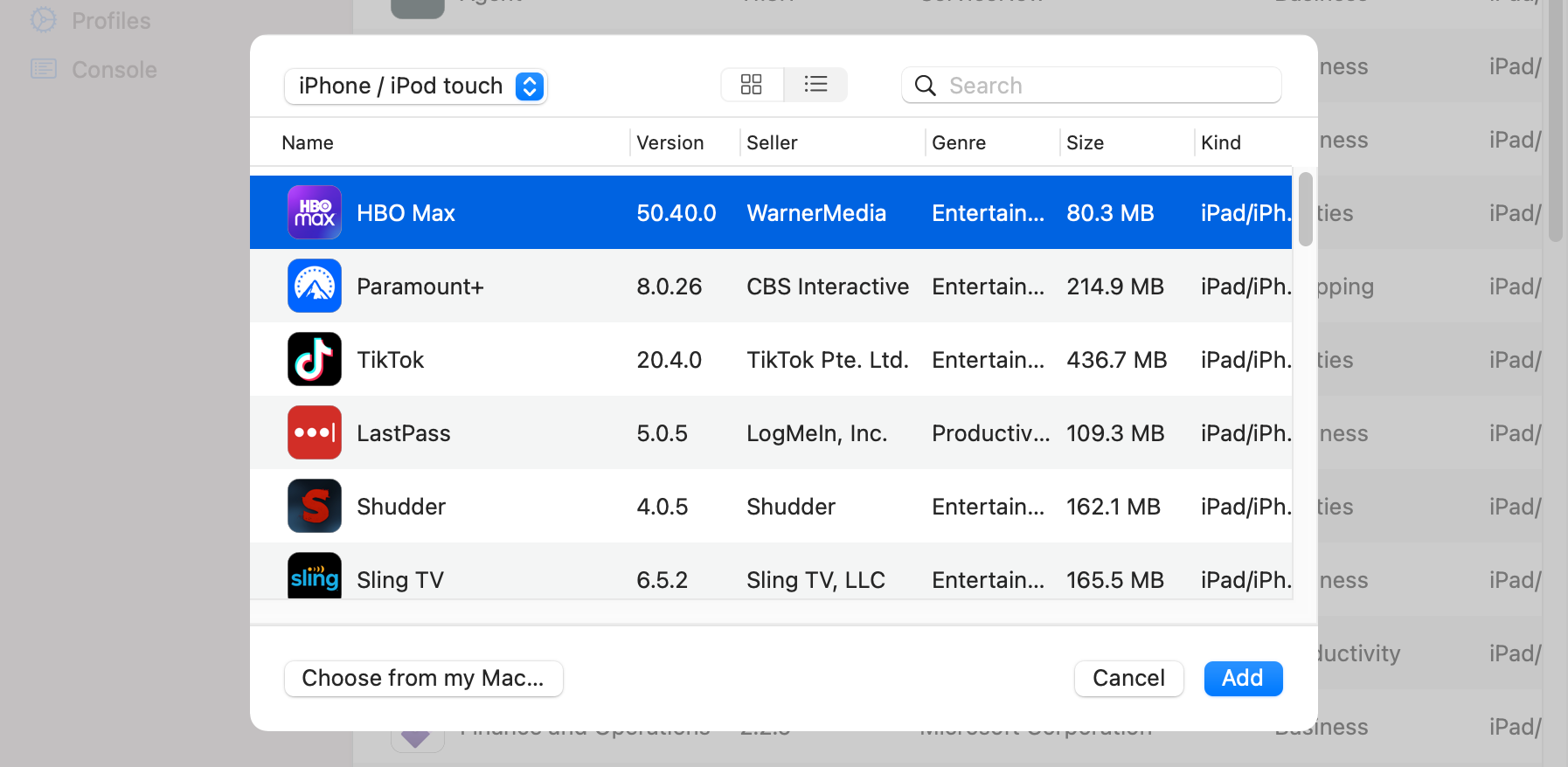The width and height of the screenshot is (1568, 767).
Task: Select the Sling TV app icon
Action: click(x=315, y=576)
